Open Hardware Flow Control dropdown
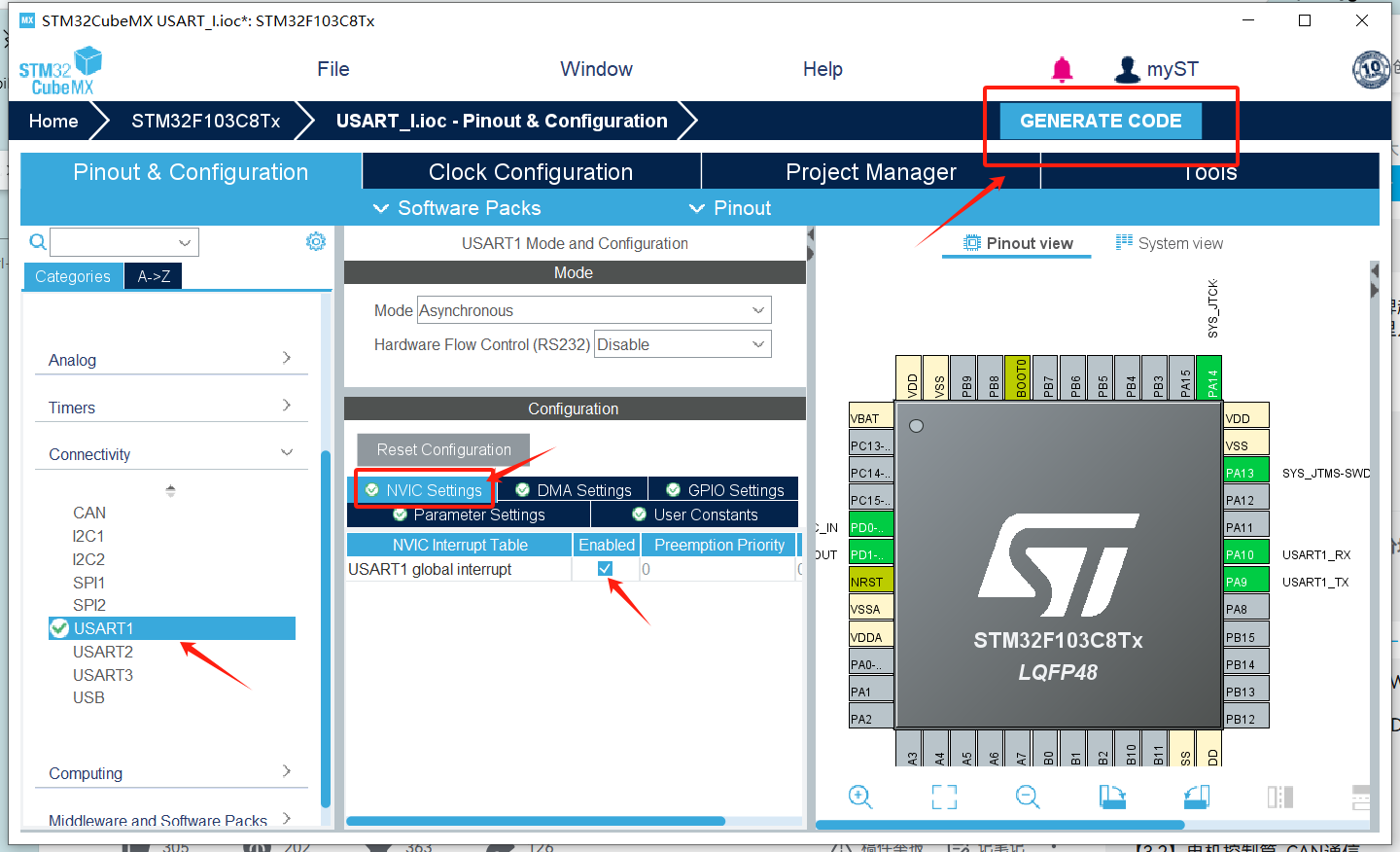 (x=682, y=344)
